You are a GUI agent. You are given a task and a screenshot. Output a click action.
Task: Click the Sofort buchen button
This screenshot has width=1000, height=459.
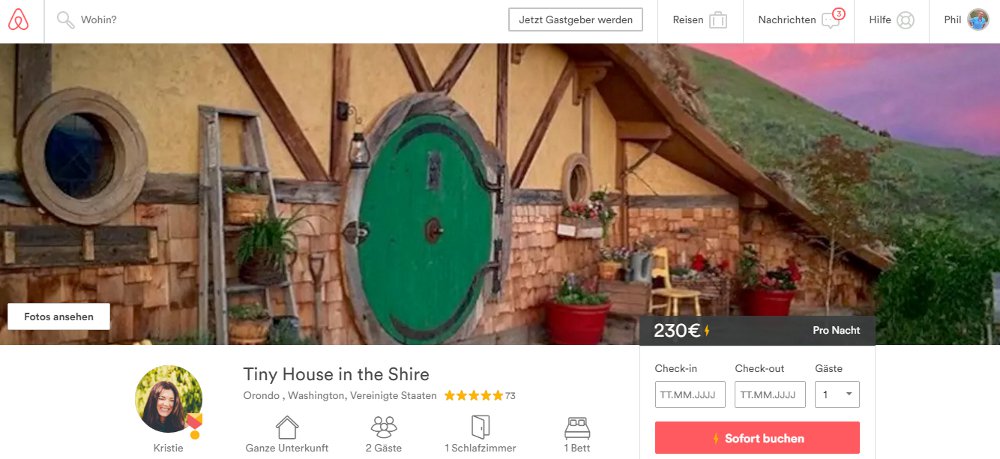point(757,438)
